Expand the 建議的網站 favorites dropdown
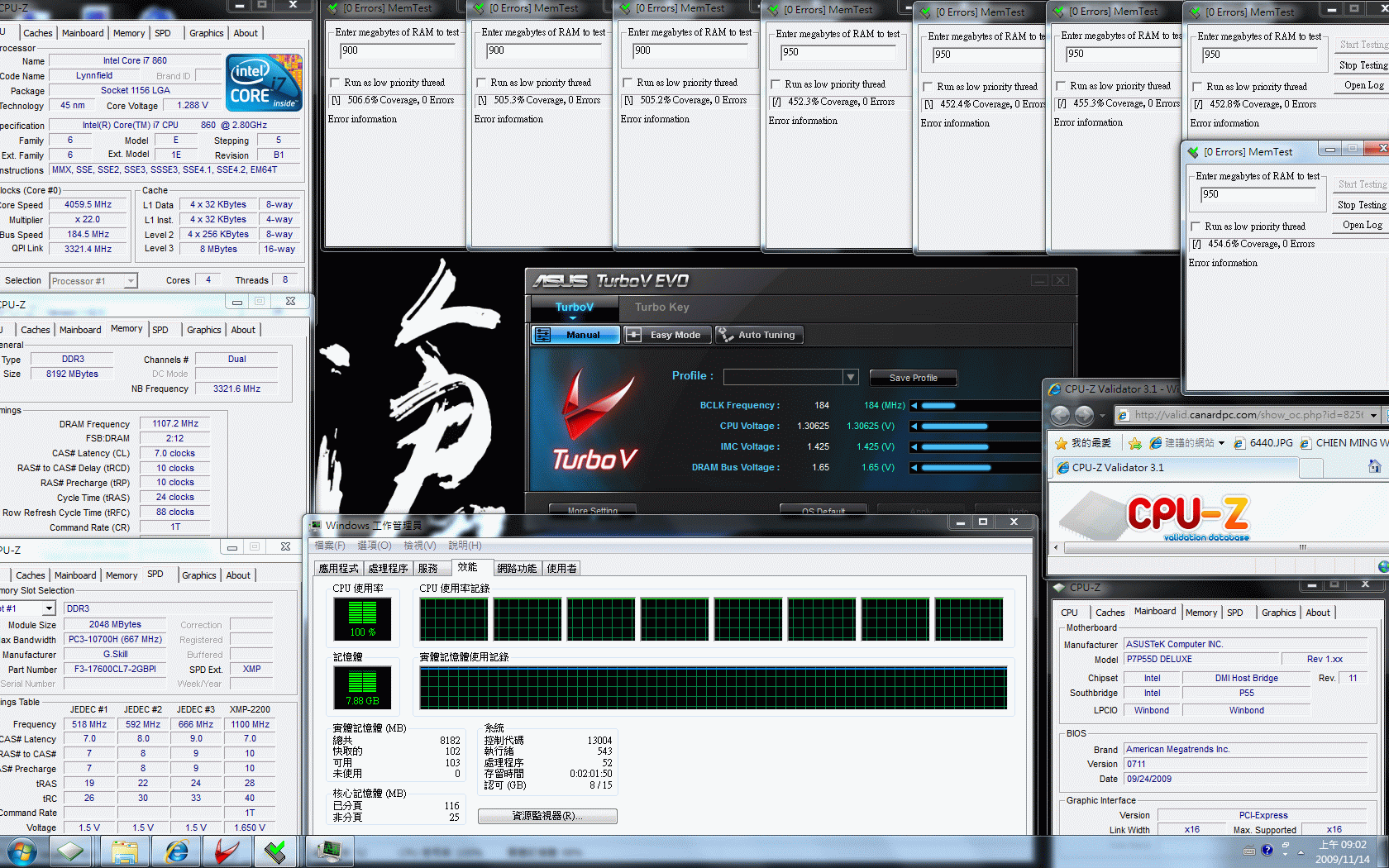This screenshot has width=1389, height=868. click(x=1221, y=443)
